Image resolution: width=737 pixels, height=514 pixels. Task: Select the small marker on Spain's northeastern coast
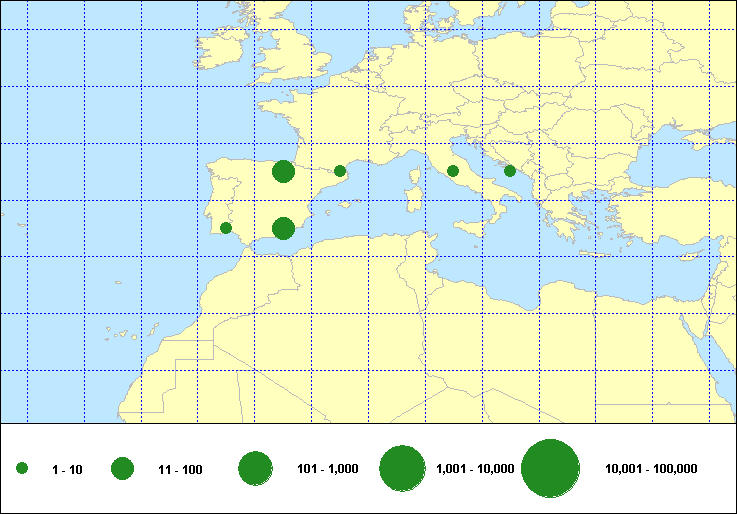point(340,171)
